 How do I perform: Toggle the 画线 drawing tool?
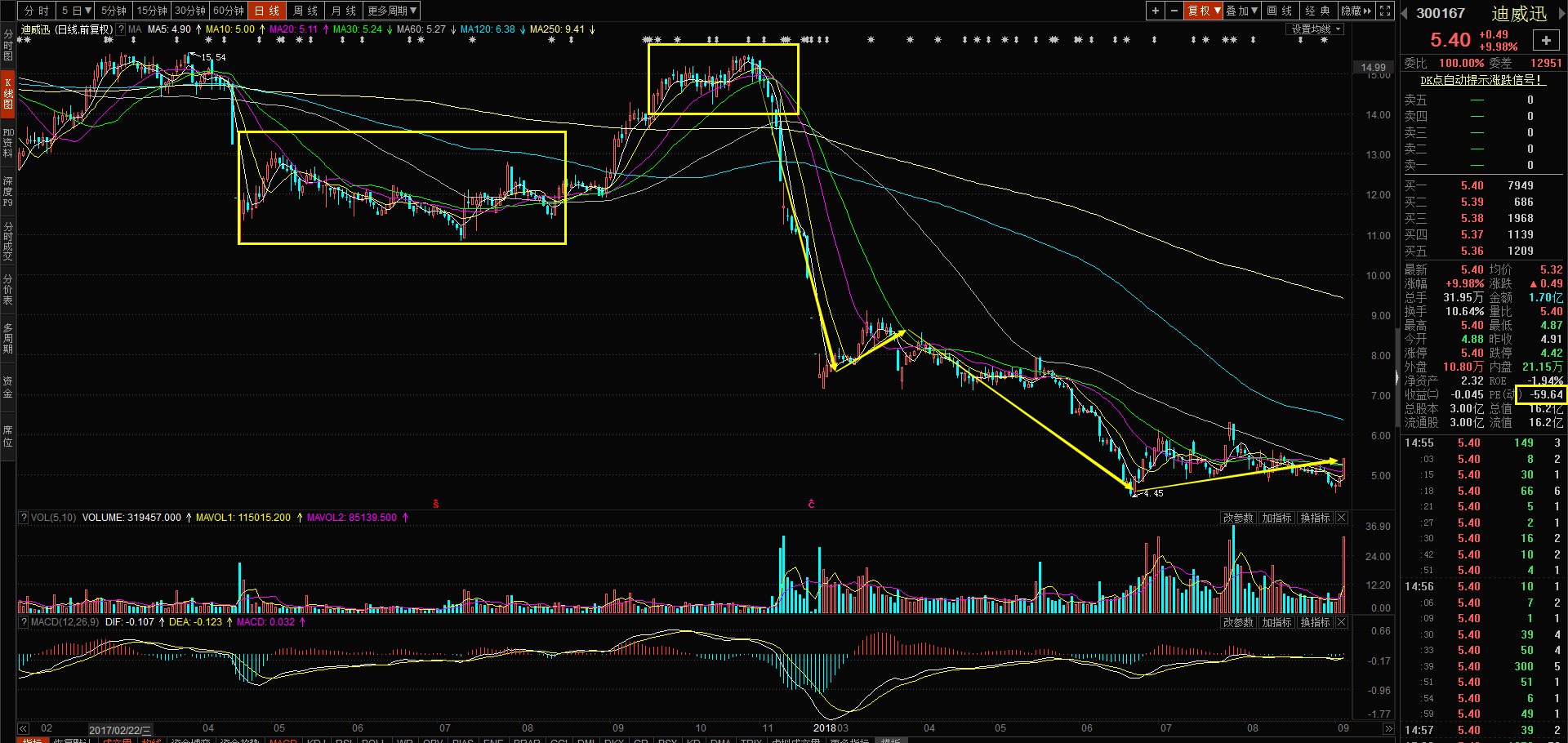(x=1279, y=11)
